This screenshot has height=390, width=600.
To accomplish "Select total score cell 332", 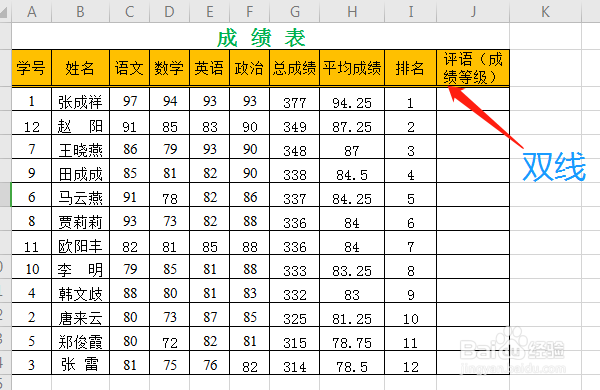I will pos(295,291).
